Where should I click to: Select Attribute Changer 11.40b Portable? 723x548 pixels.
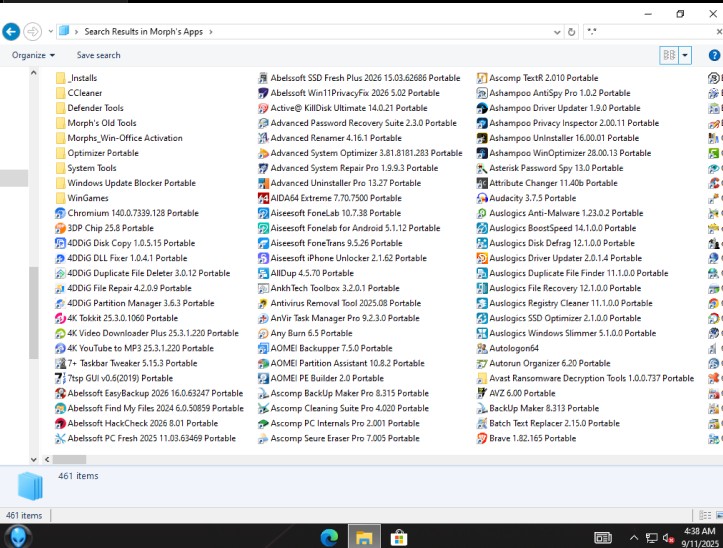tap(553, 183)
